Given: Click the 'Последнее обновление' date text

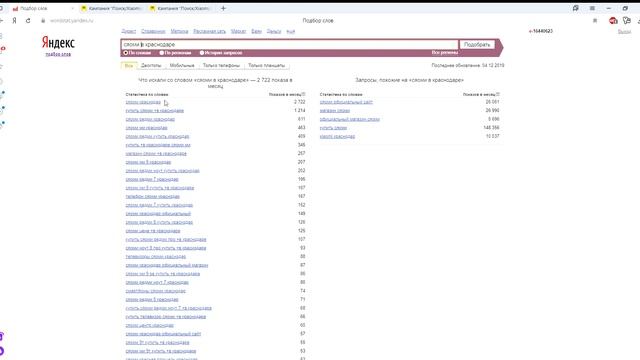Looking at the screenshot, I should click(468, 65).
